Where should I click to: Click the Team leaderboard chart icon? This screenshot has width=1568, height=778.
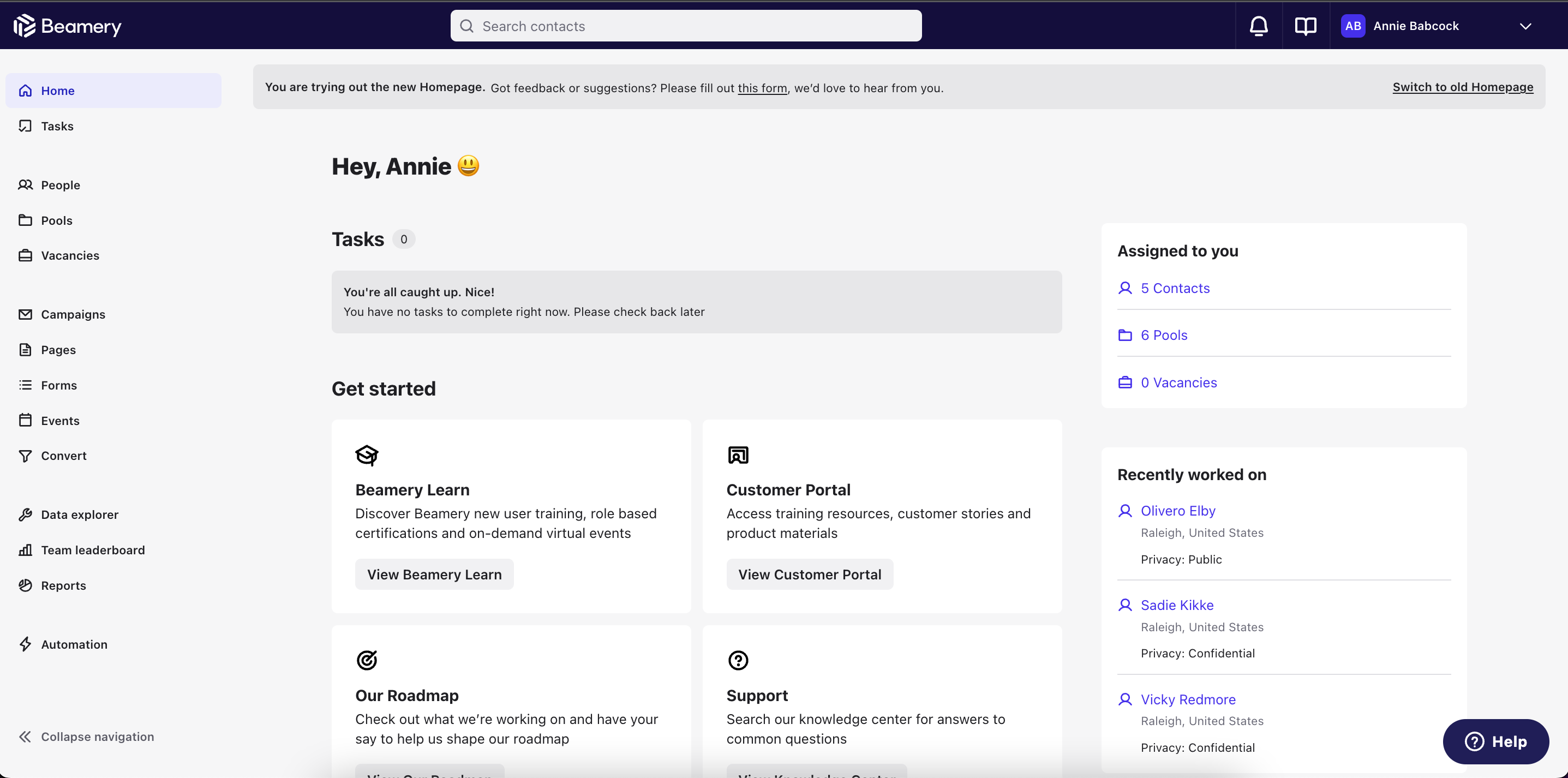25,550
